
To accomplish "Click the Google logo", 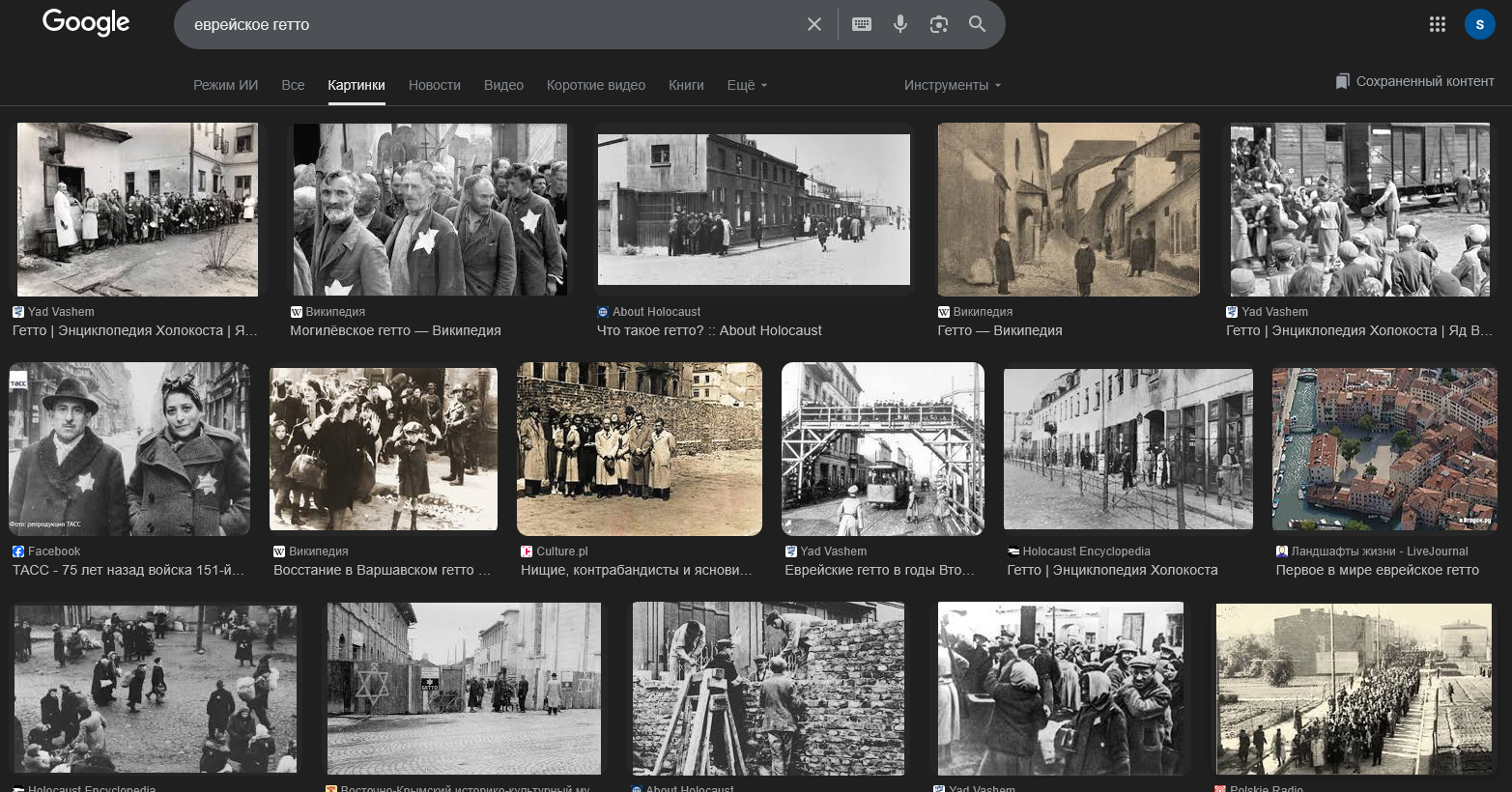I will pyautogui.click(x=85, y=23).
